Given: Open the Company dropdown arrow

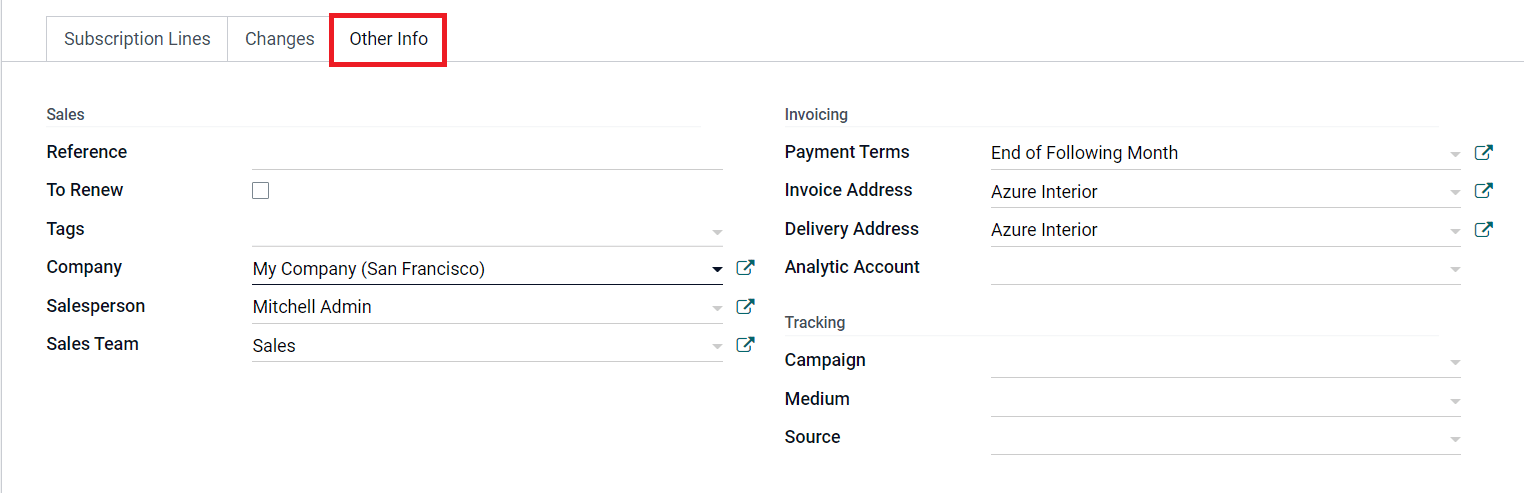Looking at the screenshot, I should point(717,270).
